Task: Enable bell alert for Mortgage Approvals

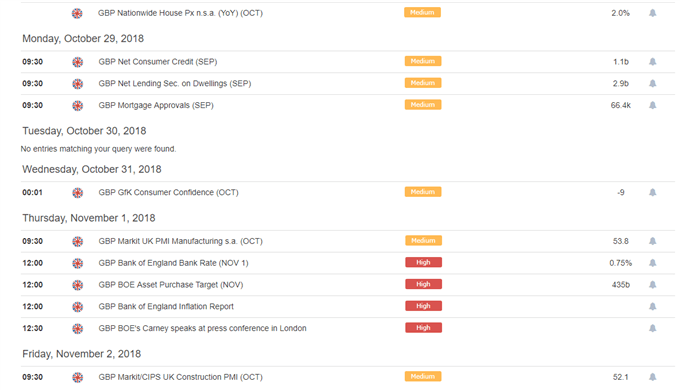Action: 652,105
